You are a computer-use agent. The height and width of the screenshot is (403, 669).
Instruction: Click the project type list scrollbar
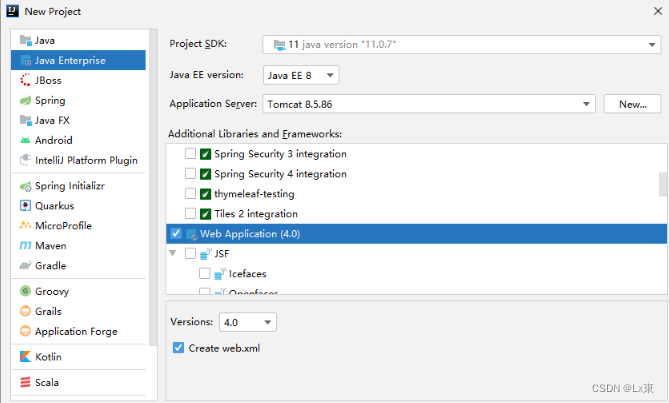coord(153,188)
